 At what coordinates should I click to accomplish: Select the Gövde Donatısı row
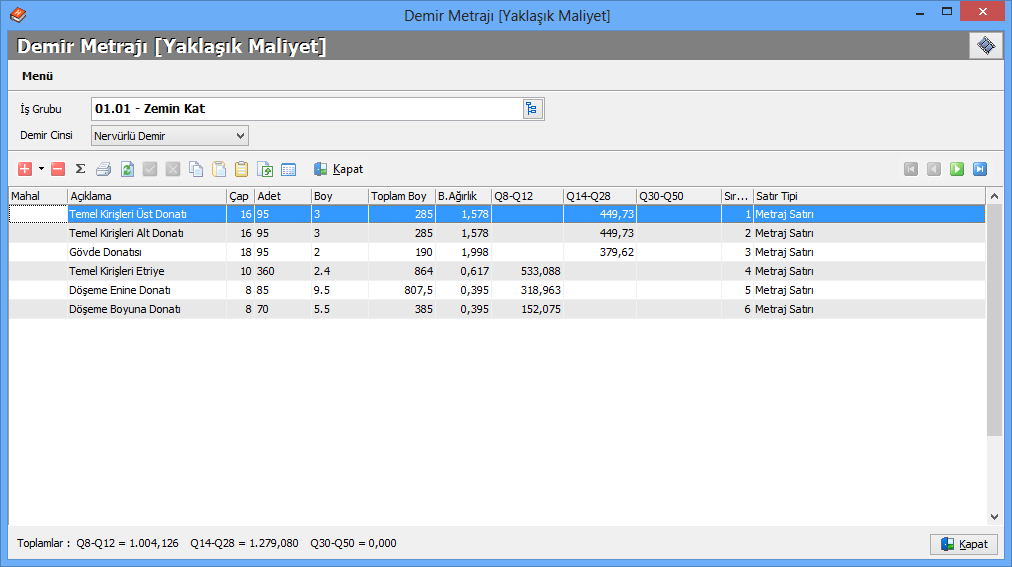106,252
